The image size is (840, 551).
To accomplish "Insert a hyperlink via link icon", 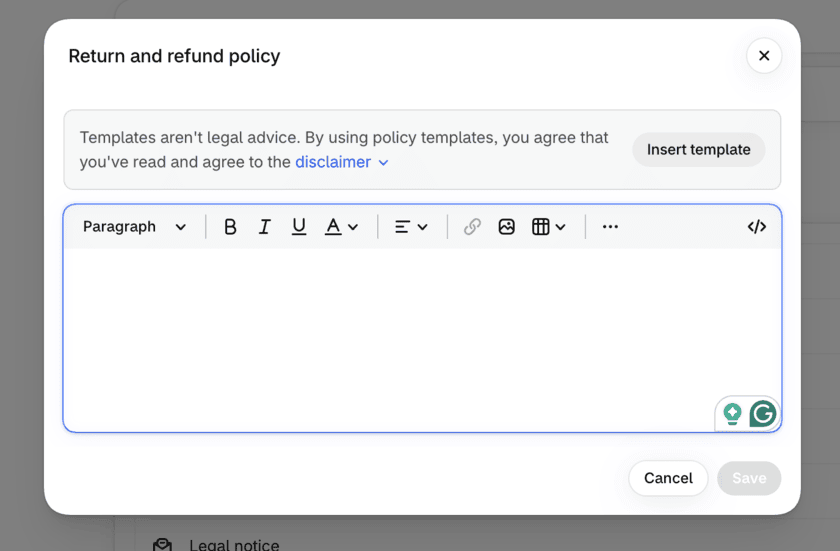I will click(472, 227).
